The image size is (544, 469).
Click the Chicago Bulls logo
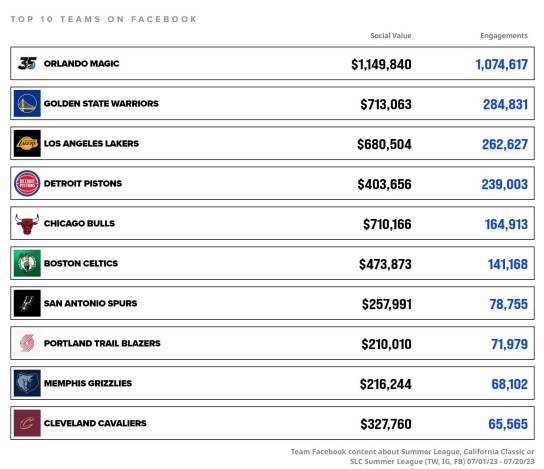tap(27, 224)
